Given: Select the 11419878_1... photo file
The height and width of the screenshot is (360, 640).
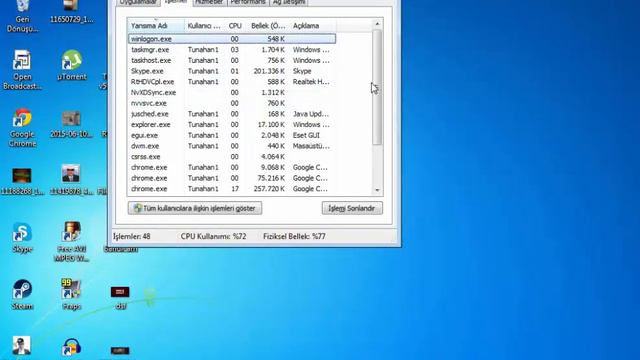Looking at the screenshot, I should coord(71,180).
